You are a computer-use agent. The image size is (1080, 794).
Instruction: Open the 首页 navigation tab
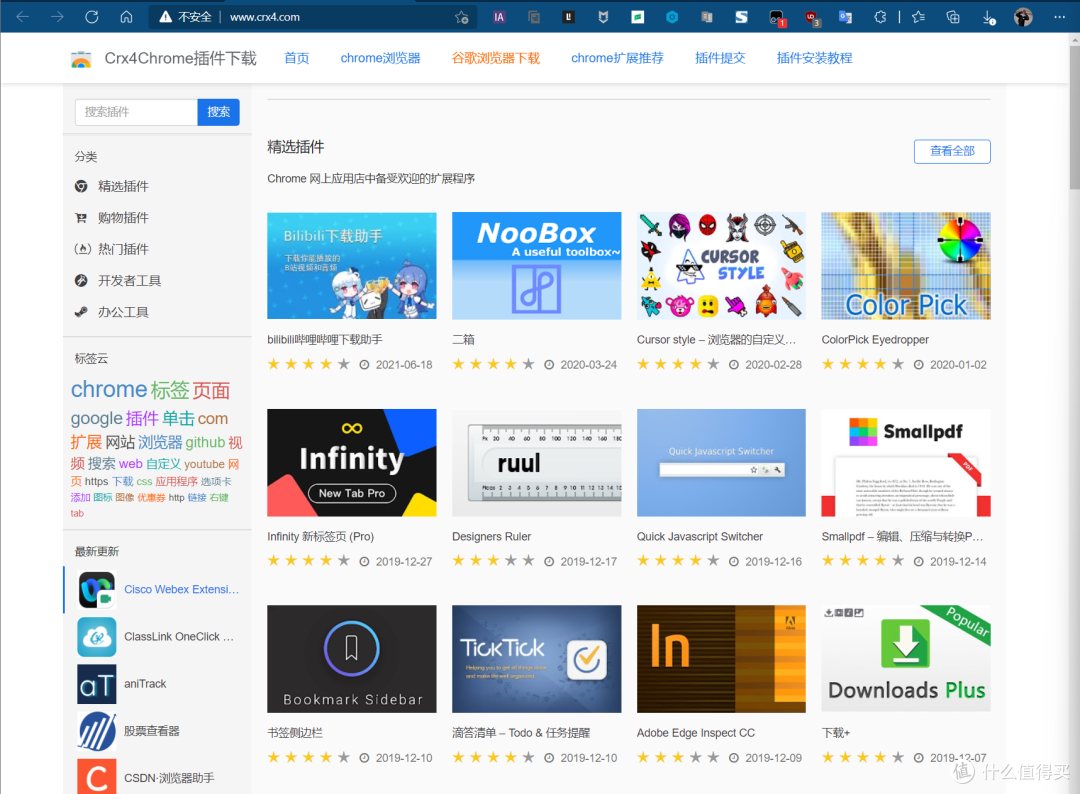(297, 58)
